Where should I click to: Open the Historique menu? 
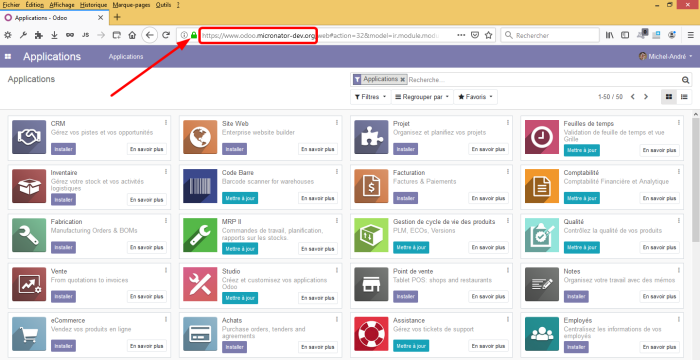click(x=94, y=5)
